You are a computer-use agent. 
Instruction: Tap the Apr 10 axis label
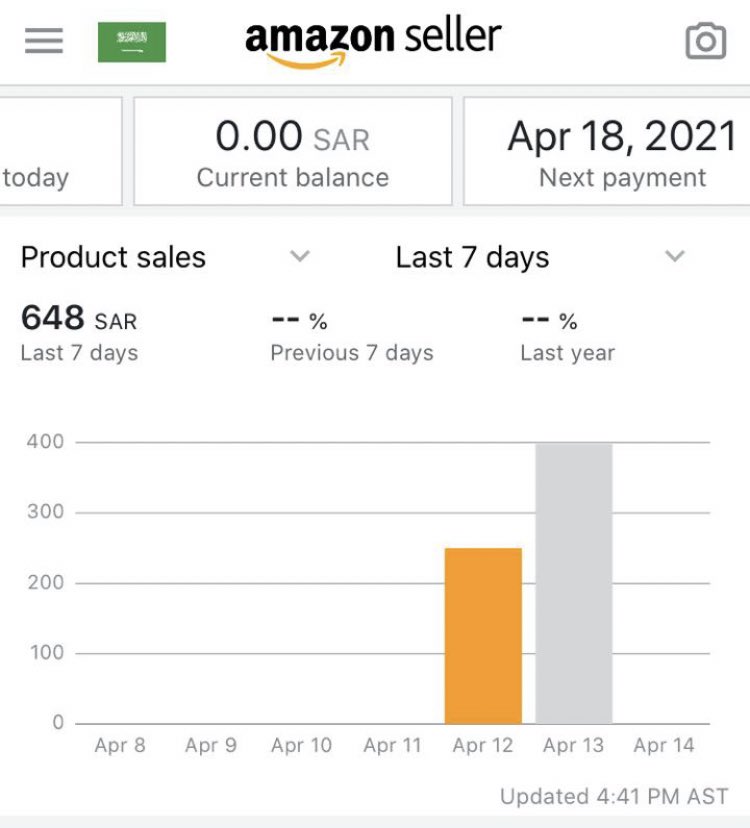click(301, 745)
